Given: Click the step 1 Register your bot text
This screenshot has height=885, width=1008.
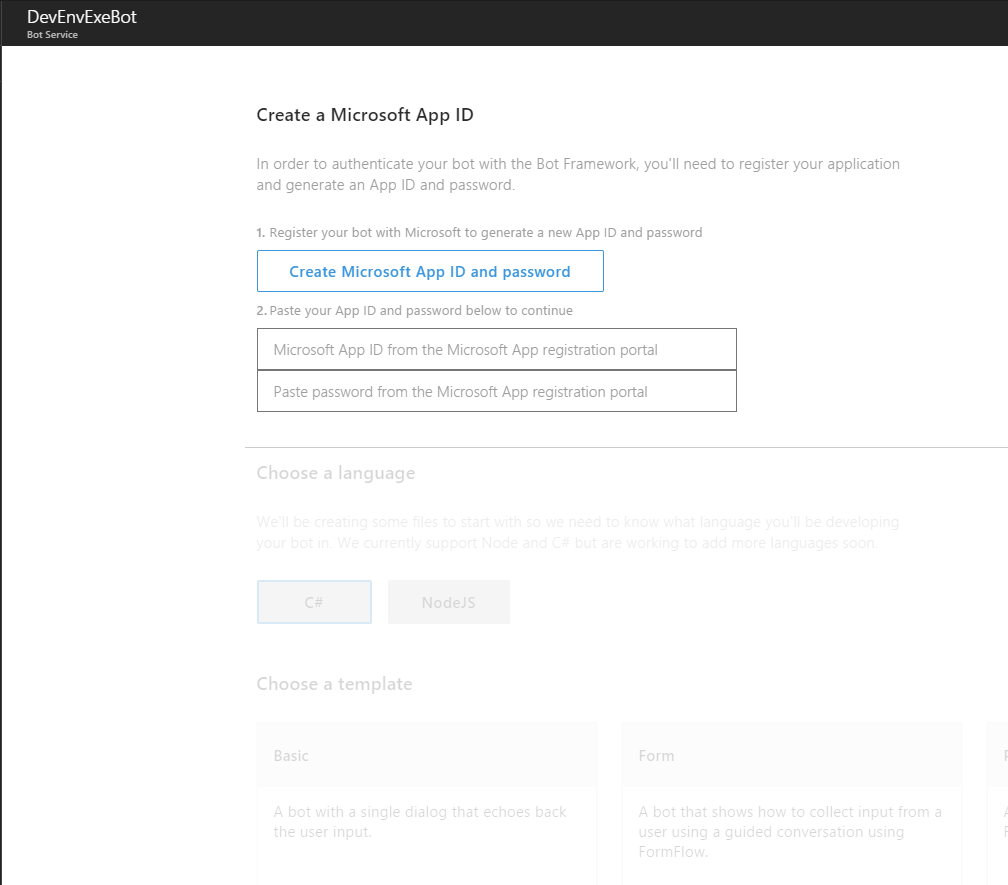Looking at the screenshot, I should pyautogui.click(x=480, y=233).
